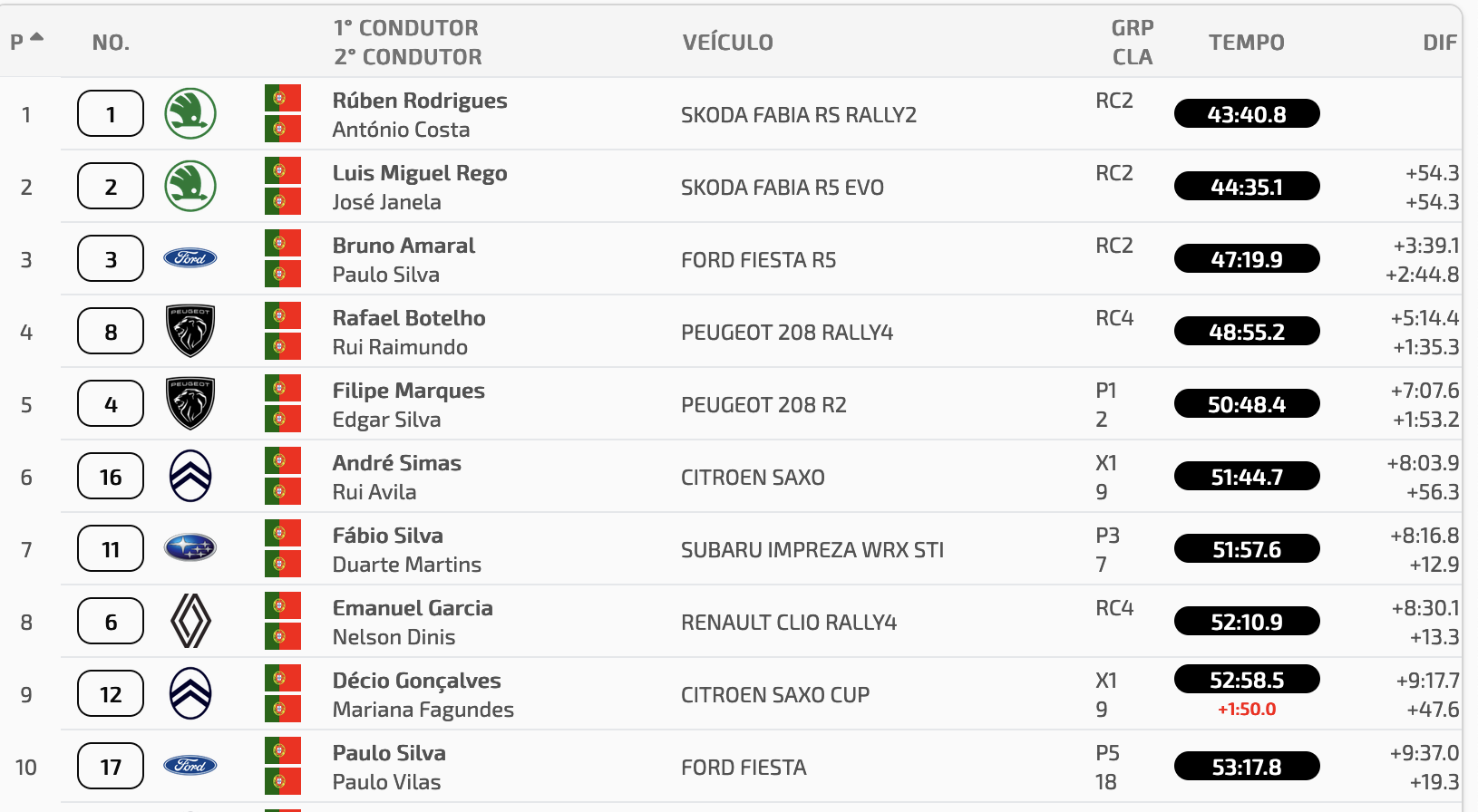This screenshot has height=812, width=1478.
Task: Open Décio Gonçalves competitor entry
Action: [x=417, y=681]
